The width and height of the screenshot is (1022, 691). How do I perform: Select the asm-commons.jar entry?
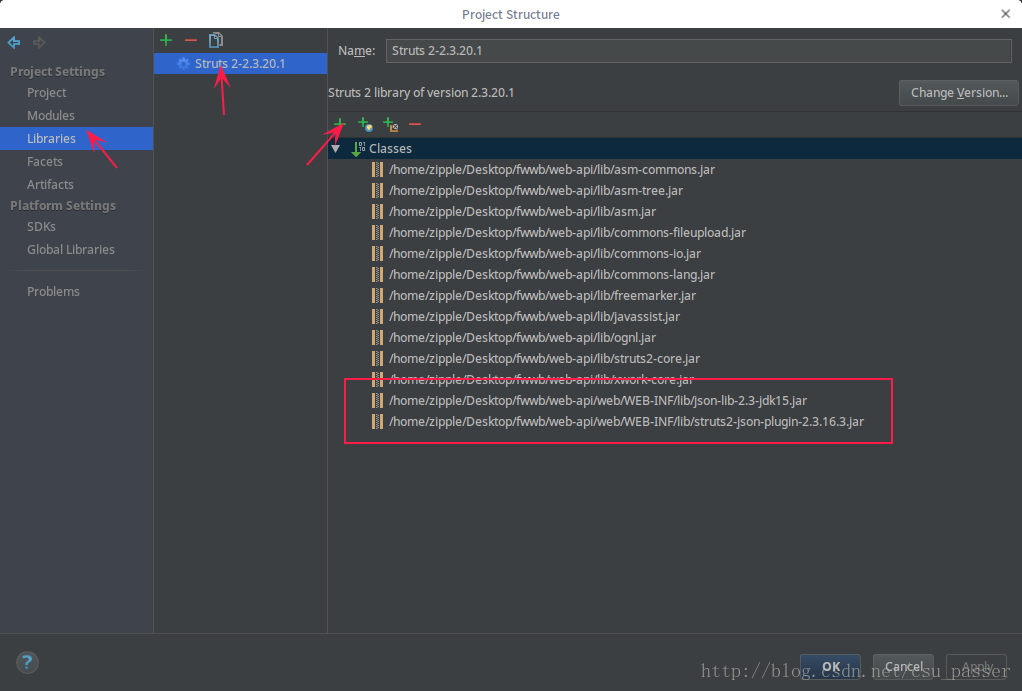pyautogui.click(x=551, y=169)
